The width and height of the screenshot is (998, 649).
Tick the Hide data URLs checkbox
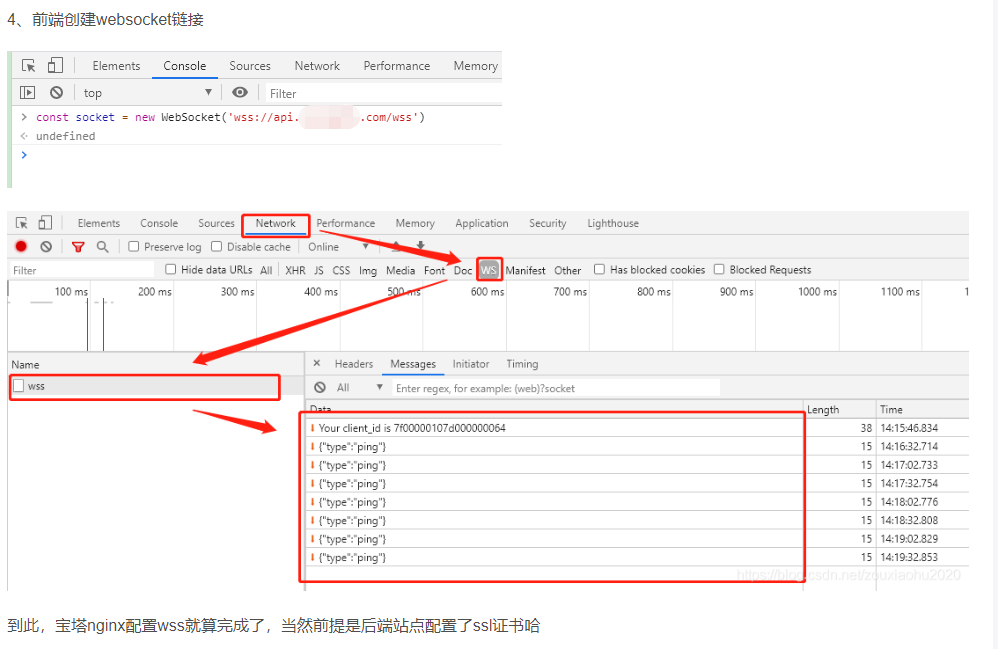pyautogui.click(x=171, y=270)
